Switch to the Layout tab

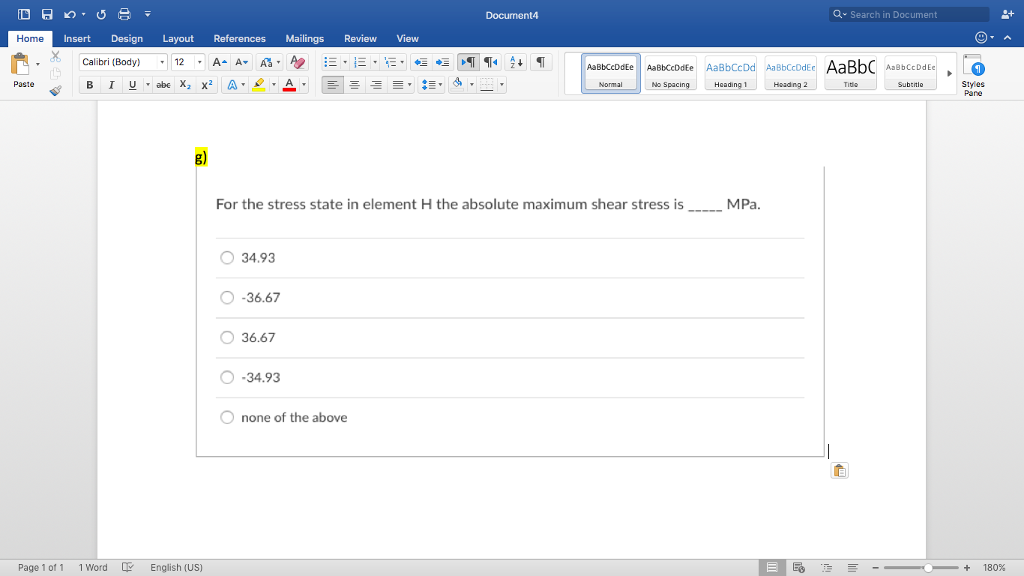click(x=178, y=39)
